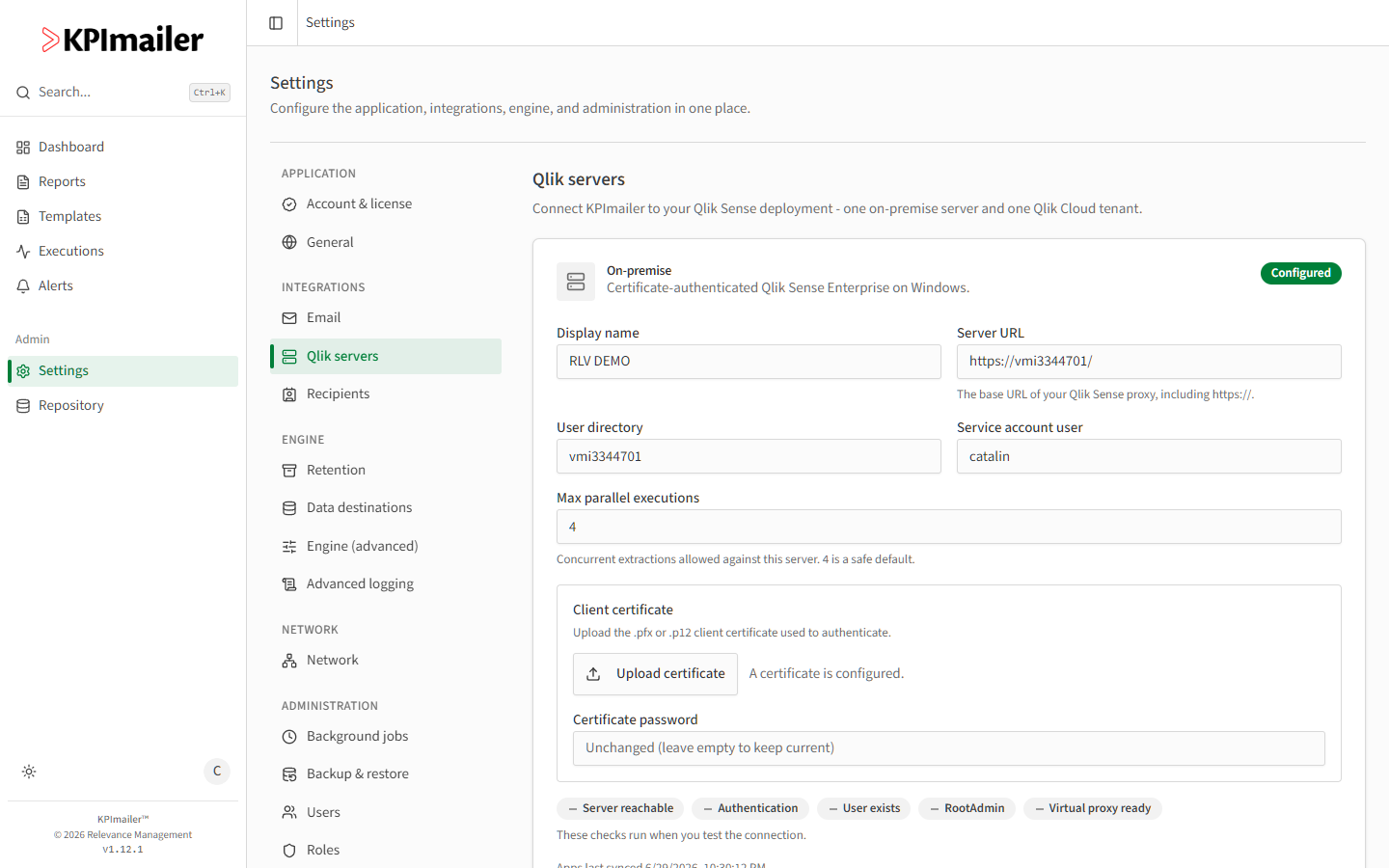Image resolution: width=1389 pixels, height=868 pixels.
Task: Open Templates in the sidebar
Action: pyautogui.click(x=123, y=216)
